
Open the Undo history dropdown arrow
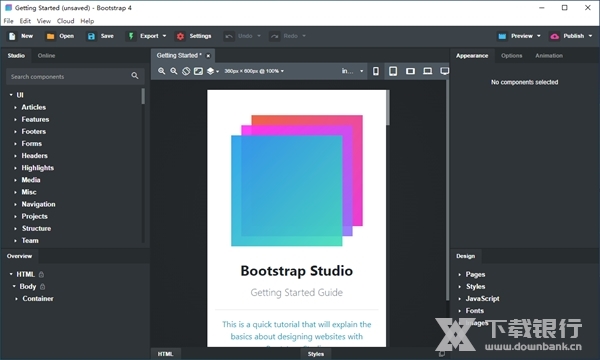[x=259, y=36]
